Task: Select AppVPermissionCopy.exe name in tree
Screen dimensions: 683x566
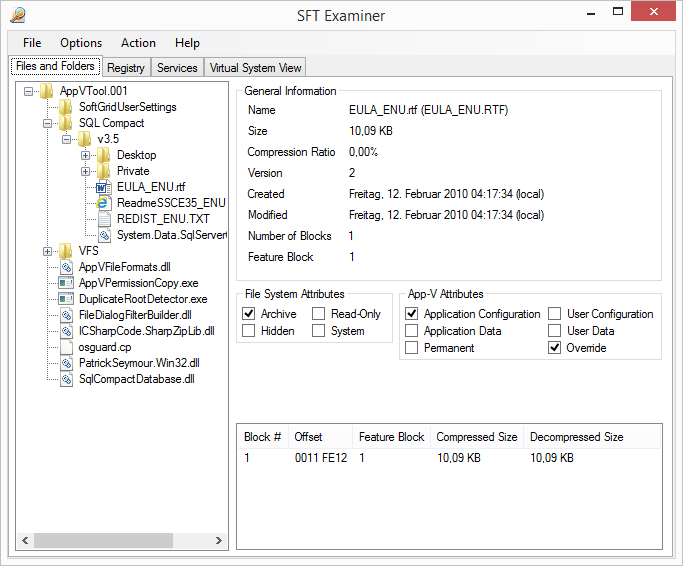Action: 139,283
